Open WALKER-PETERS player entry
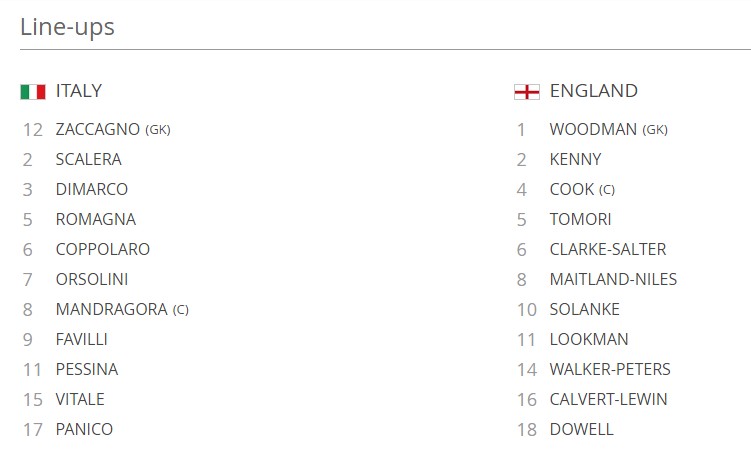This screenshot has width=751, height=450. pyautogui.click(x=610, y=369)
